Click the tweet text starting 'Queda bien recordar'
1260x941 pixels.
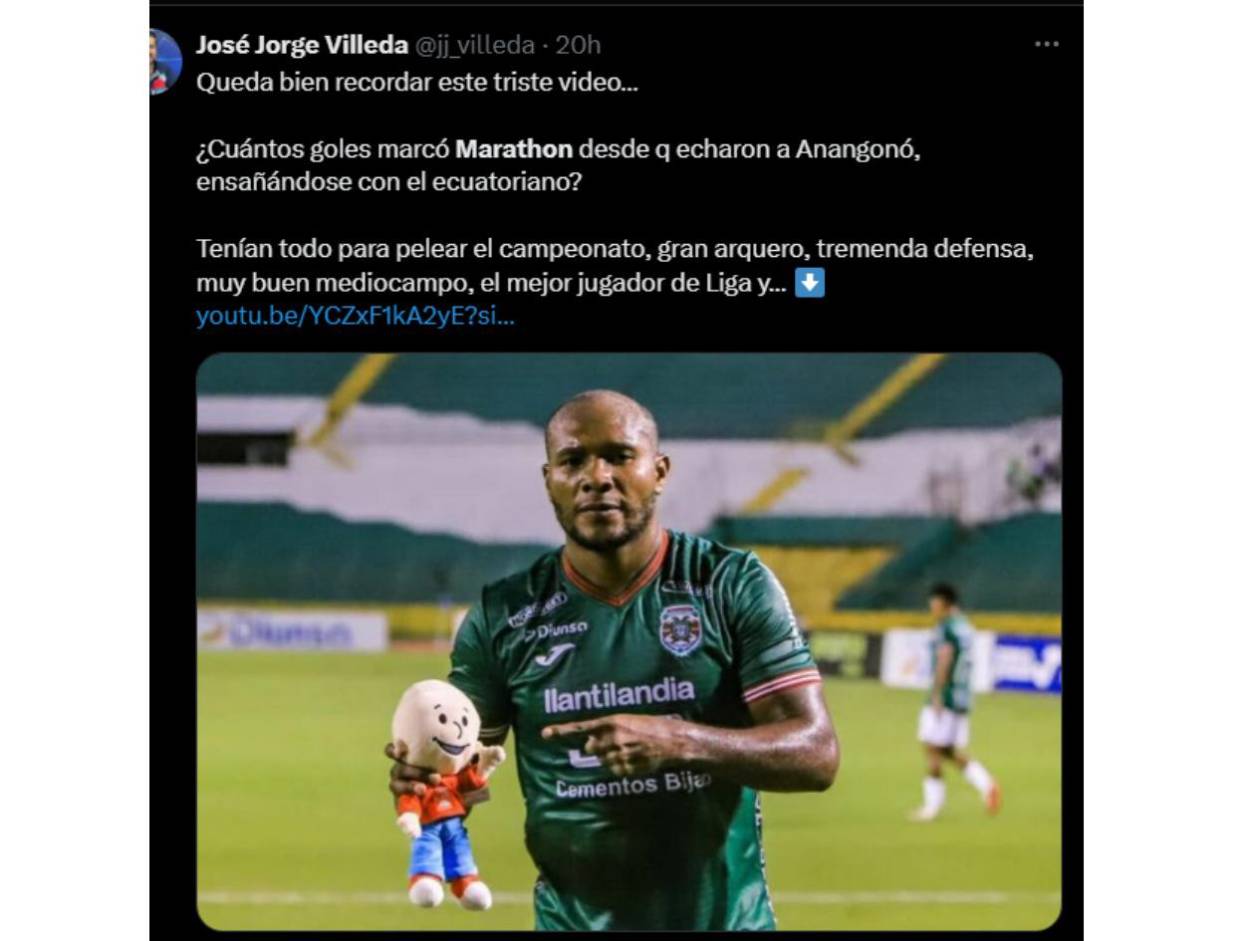(417, 83)
